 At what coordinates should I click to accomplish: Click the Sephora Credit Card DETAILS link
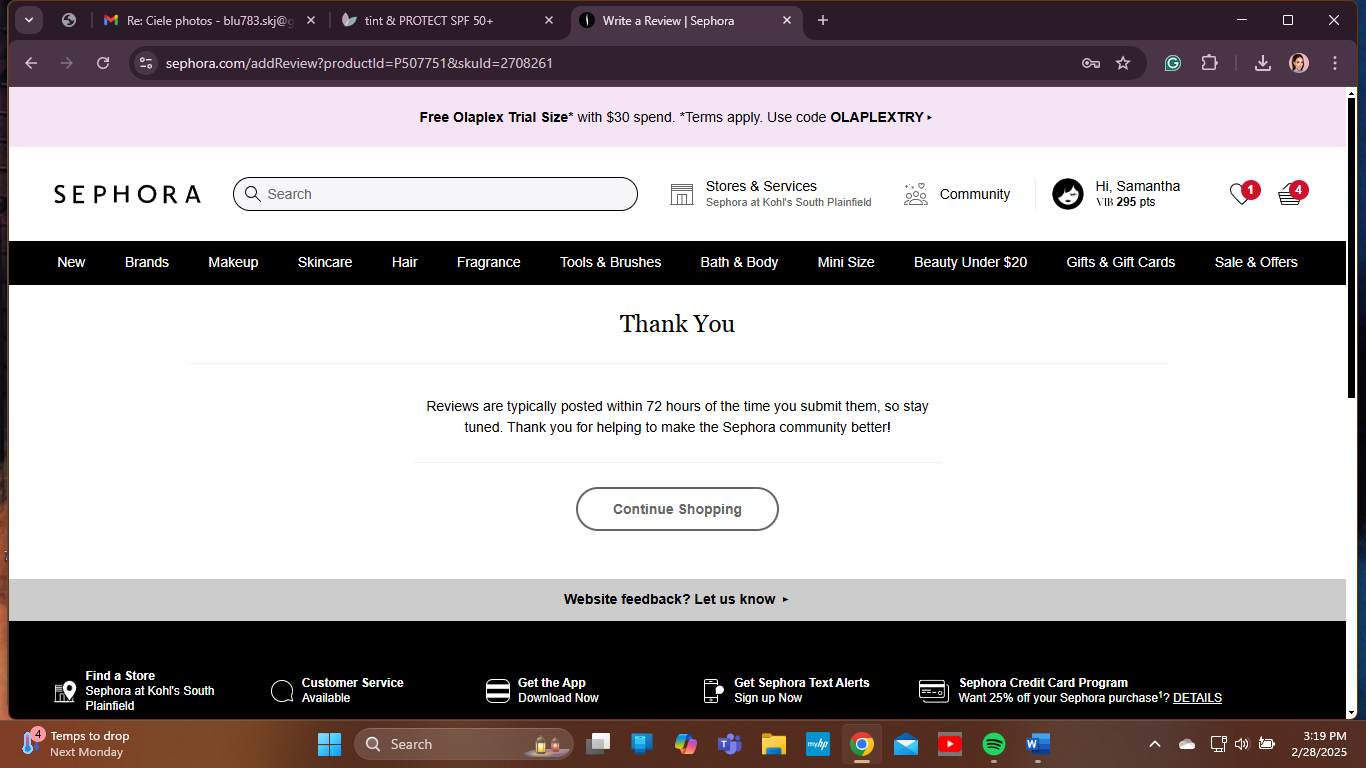(x=1197, y=698)
